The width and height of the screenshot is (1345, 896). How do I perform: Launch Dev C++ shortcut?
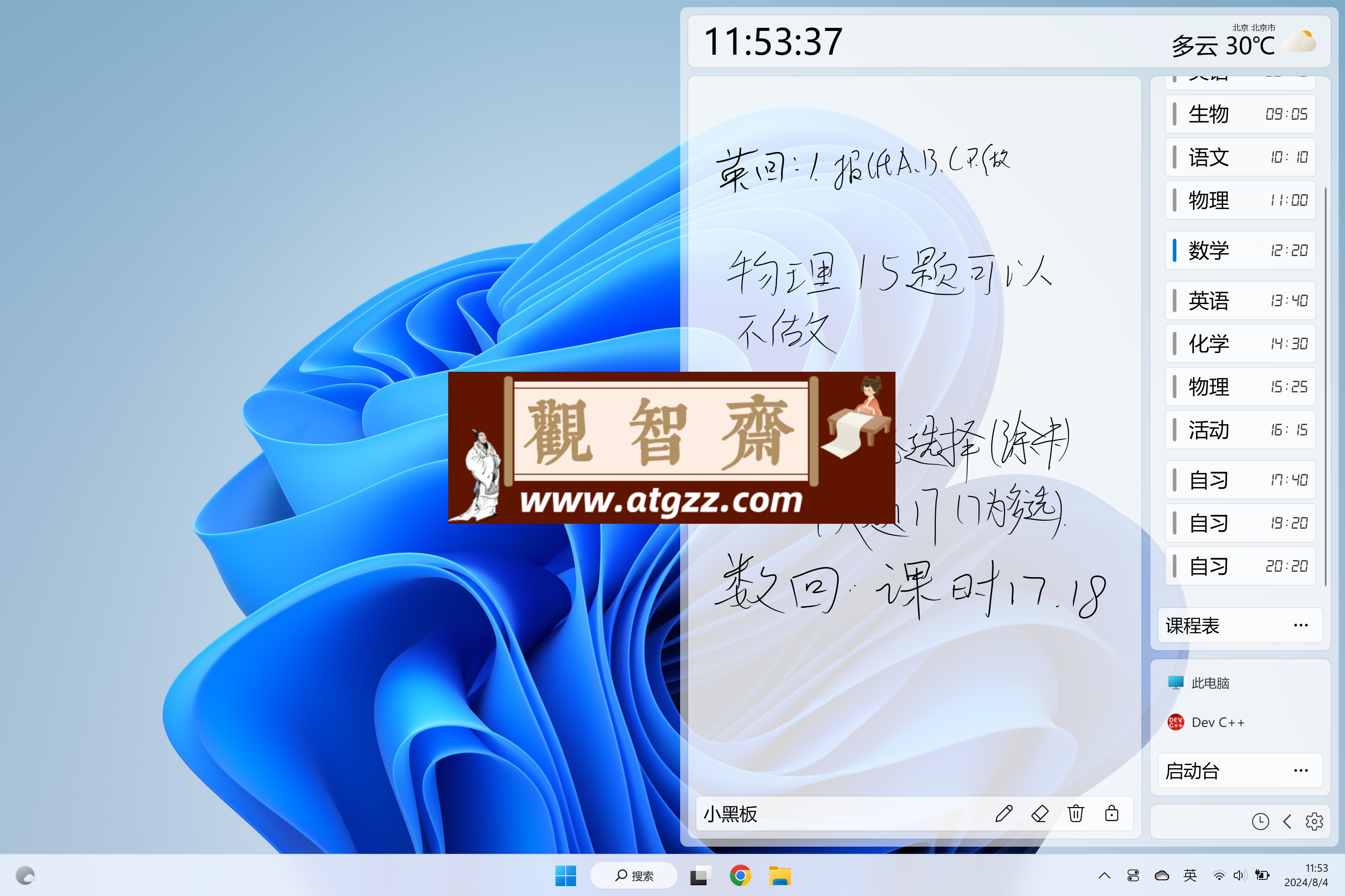pos(1206,722)
